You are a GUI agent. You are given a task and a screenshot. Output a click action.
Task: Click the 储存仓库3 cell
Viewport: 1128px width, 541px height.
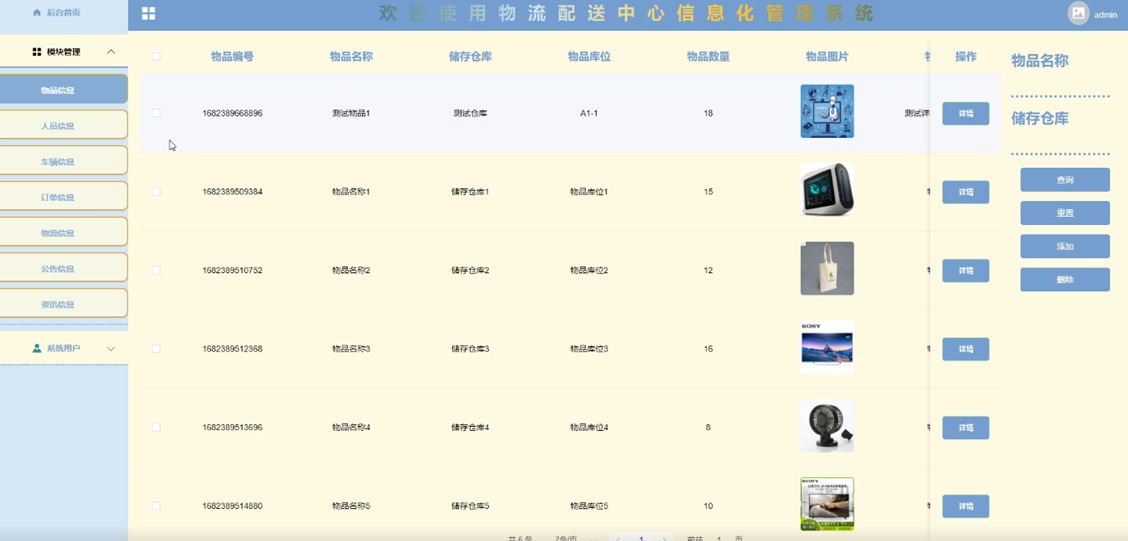point(470,349)
